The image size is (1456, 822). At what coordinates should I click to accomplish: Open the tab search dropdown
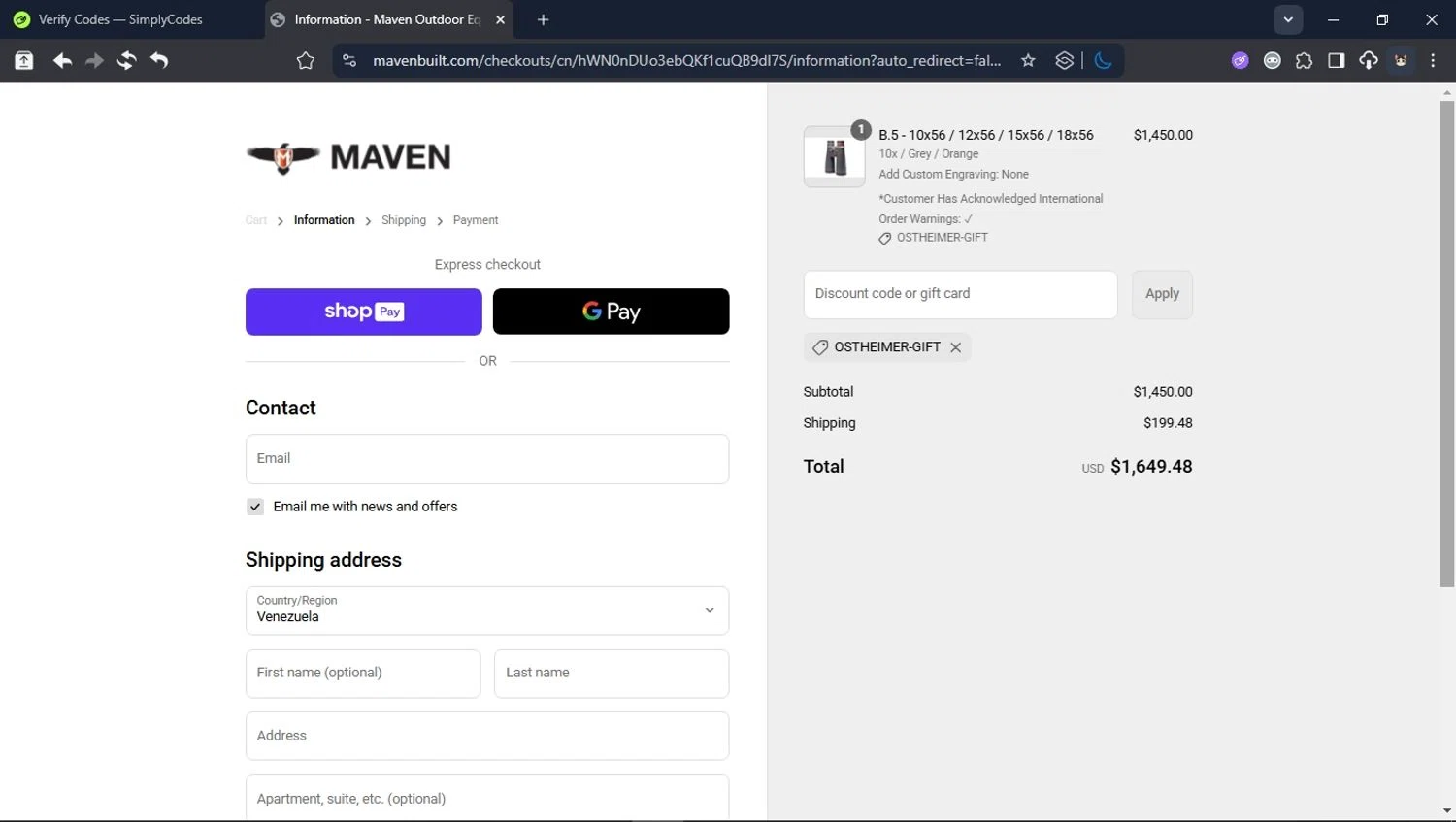point(1288,19)
